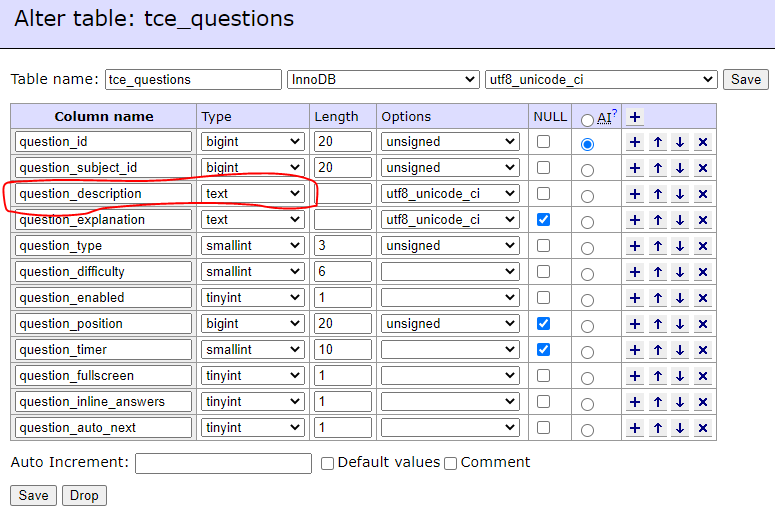
Task: Remove the question_explanation column
Action: tap(702, 220)
